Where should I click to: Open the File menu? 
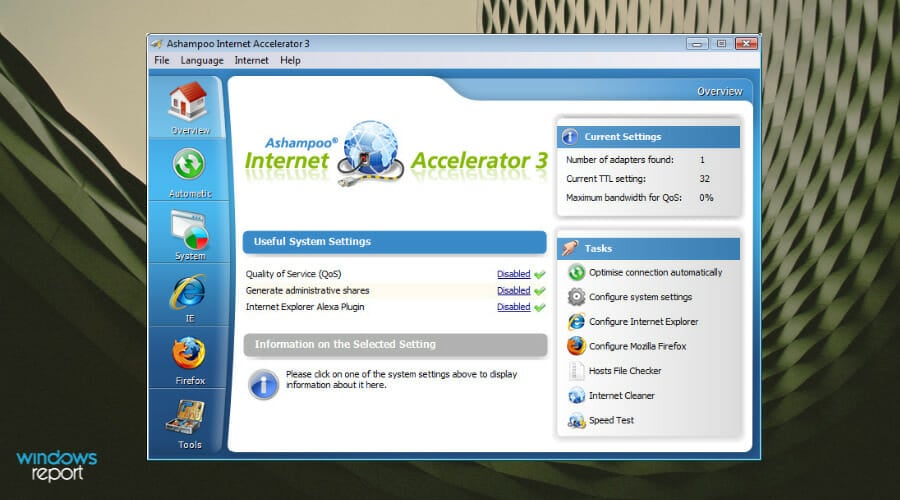162,60
